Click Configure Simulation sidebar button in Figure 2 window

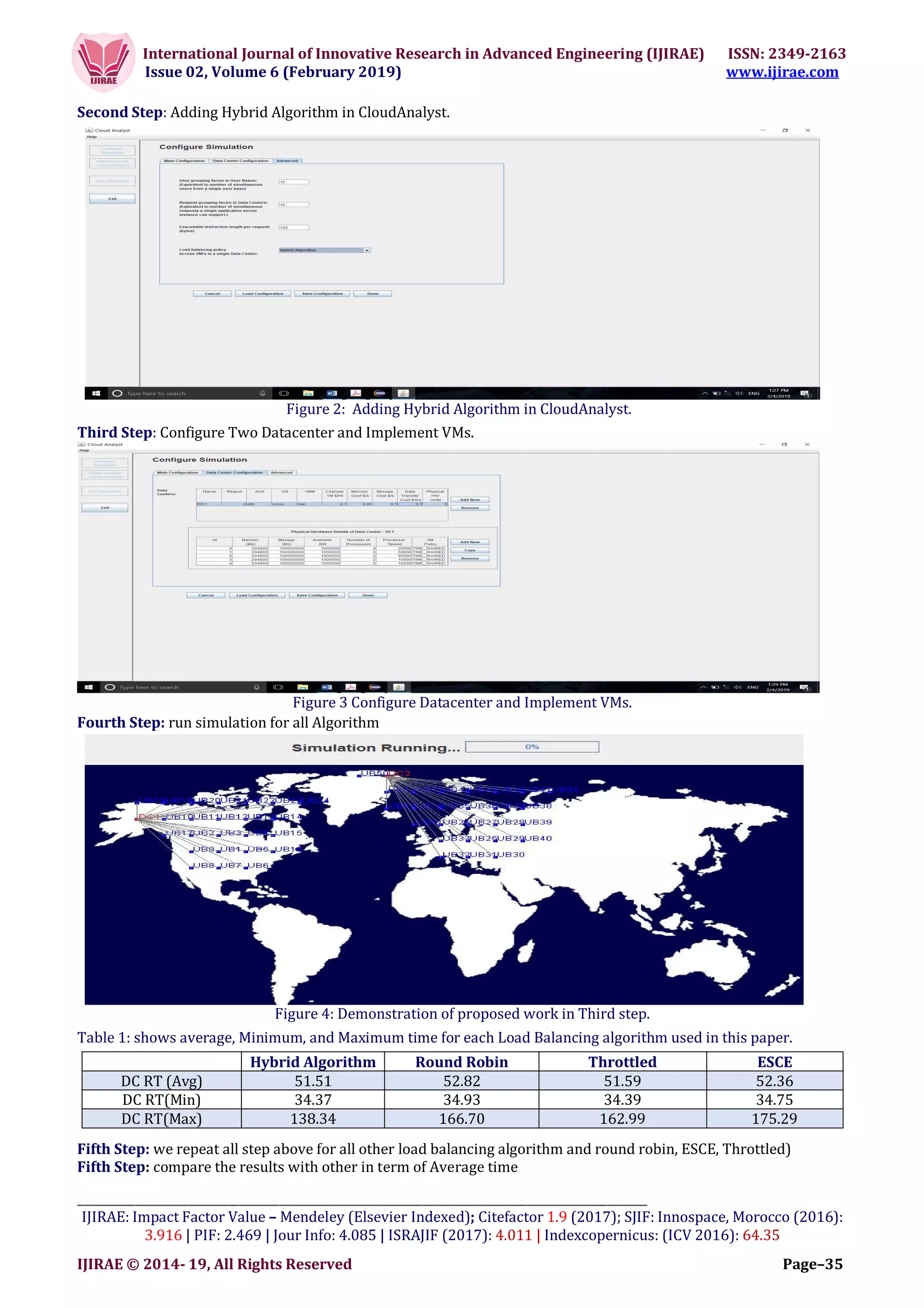click(112, 150)
